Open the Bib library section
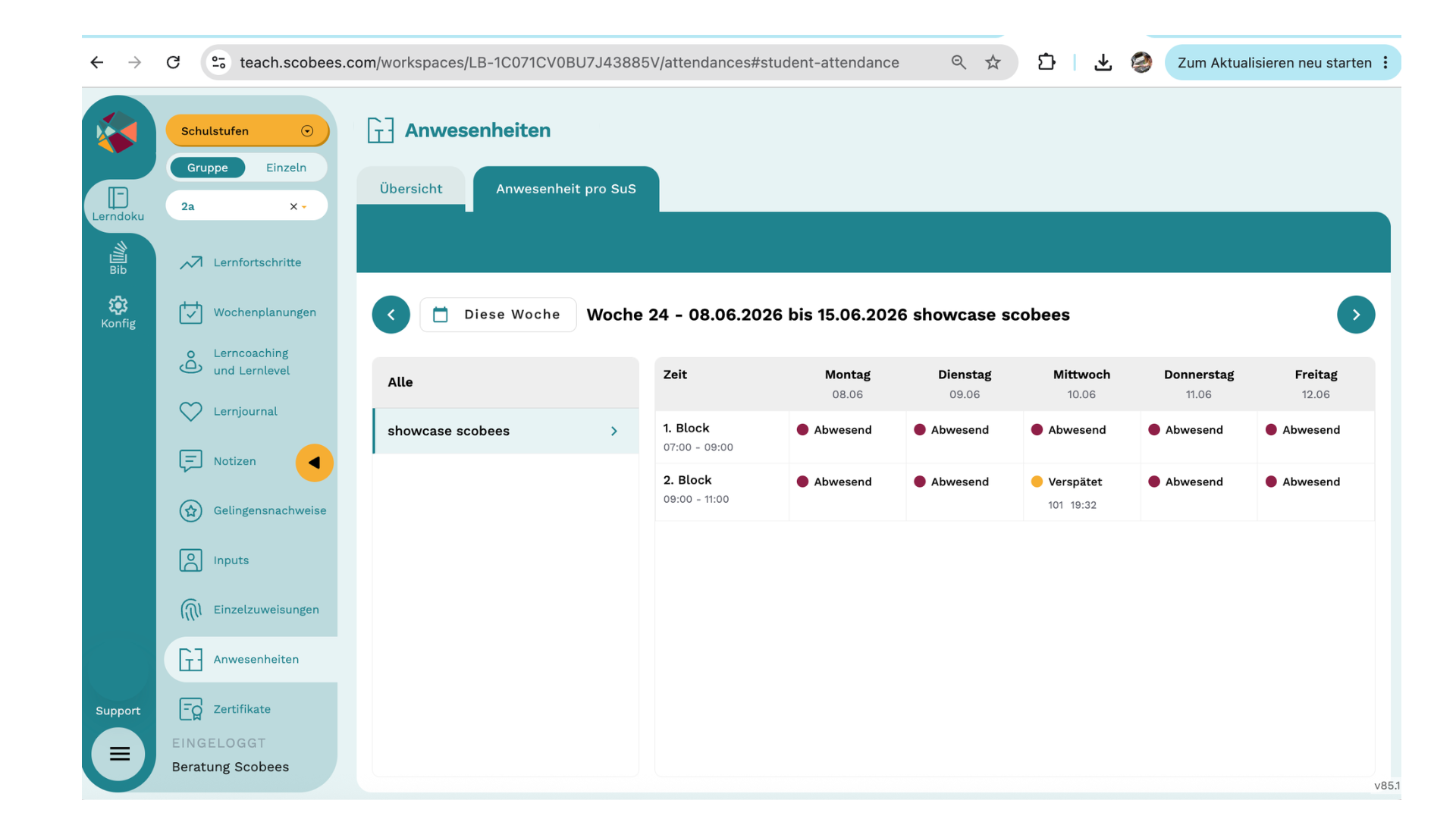 tap(118, 258)
